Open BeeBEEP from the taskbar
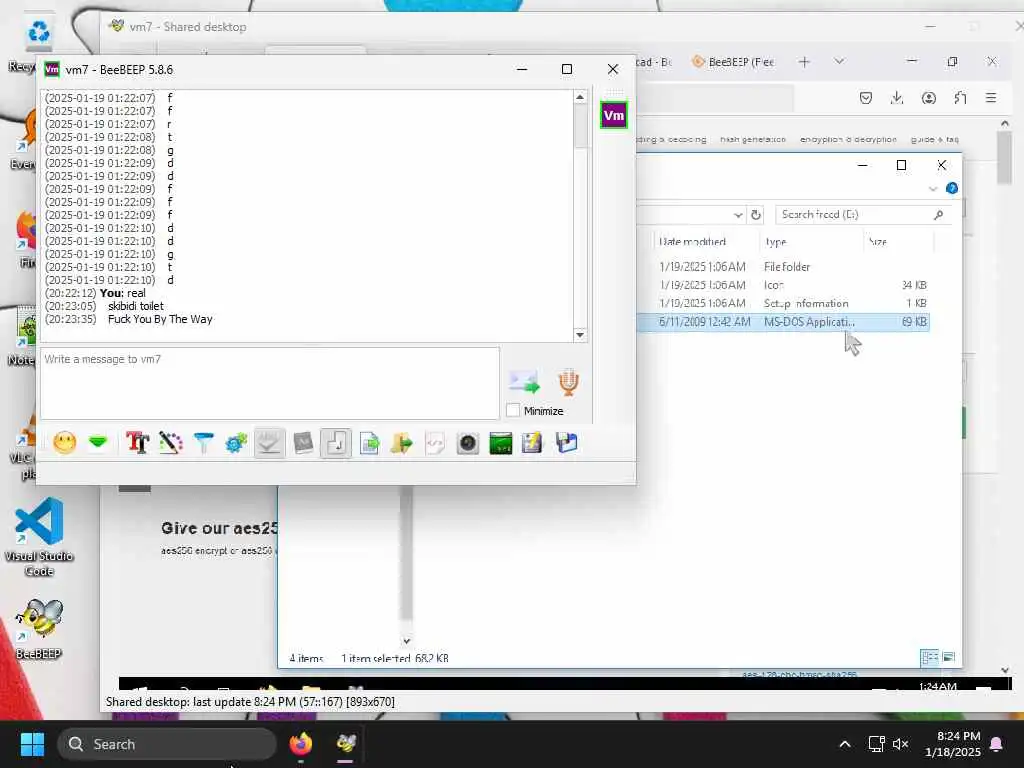This screenshot has width=1024, height=768. tap(346, 744)
